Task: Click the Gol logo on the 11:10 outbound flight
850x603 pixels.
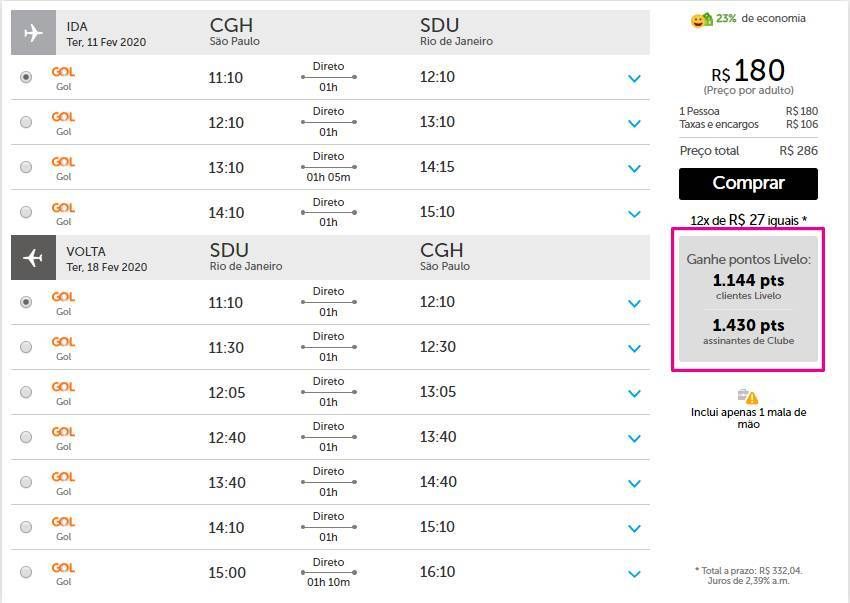Action: 63,72
